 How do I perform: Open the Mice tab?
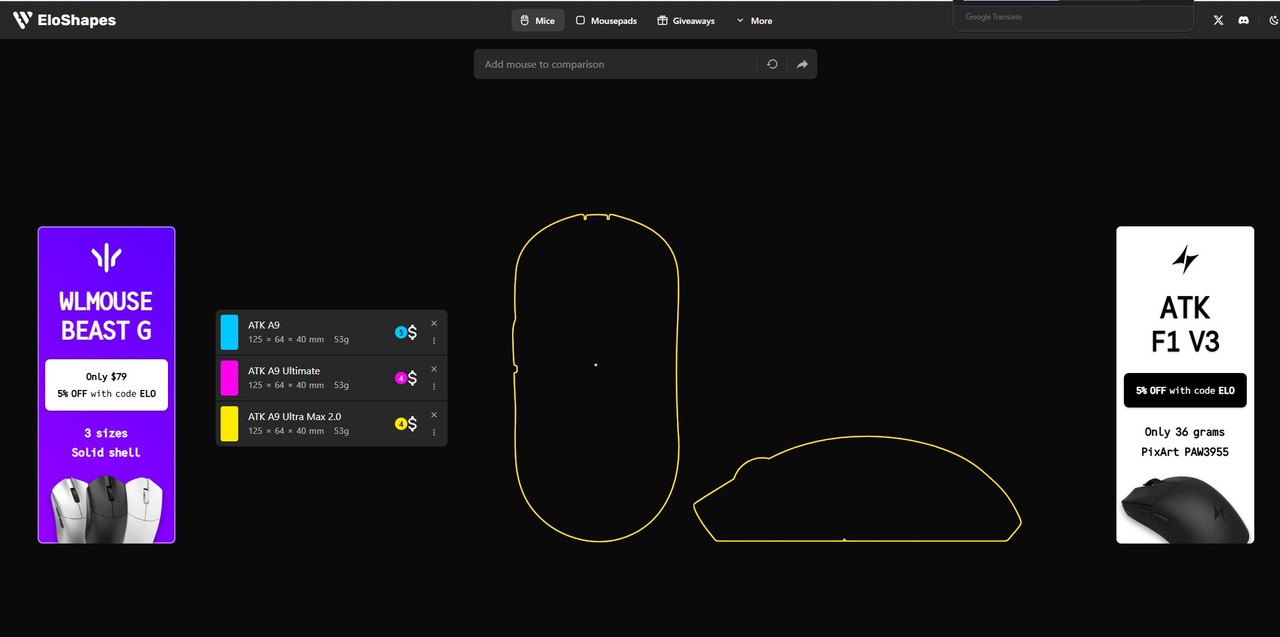pyautogui.click(x=538, y=20)
